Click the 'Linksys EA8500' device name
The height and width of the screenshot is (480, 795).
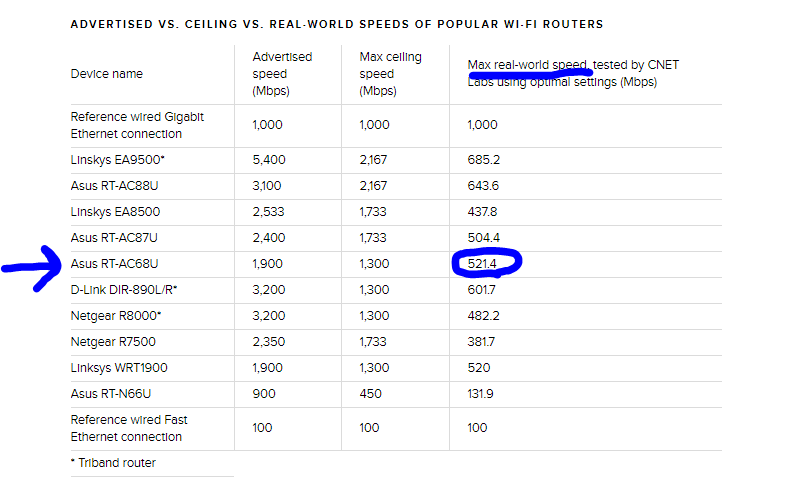pos(115,212)
